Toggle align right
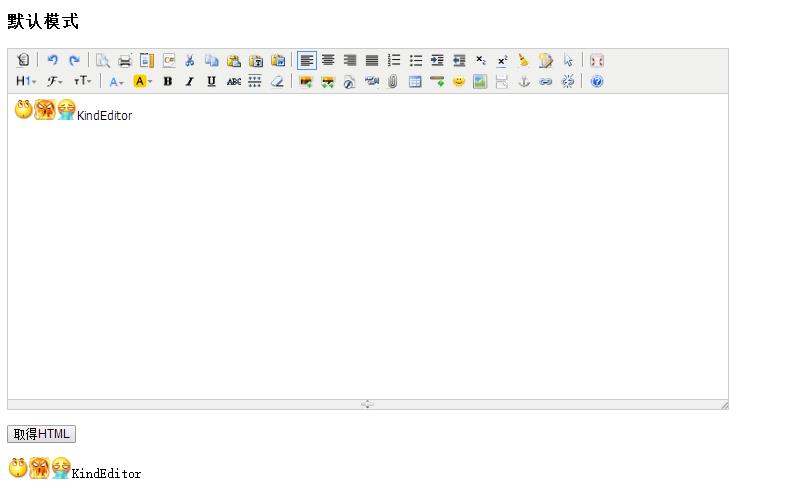The height and width of the screenshot is (498, 804). pyautogui.click(x=350, y=60)
